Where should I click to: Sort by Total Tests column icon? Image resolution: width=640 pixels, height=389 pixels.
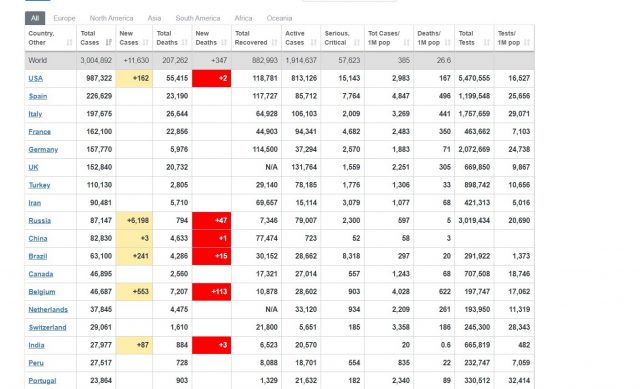(x=487, y=42)
